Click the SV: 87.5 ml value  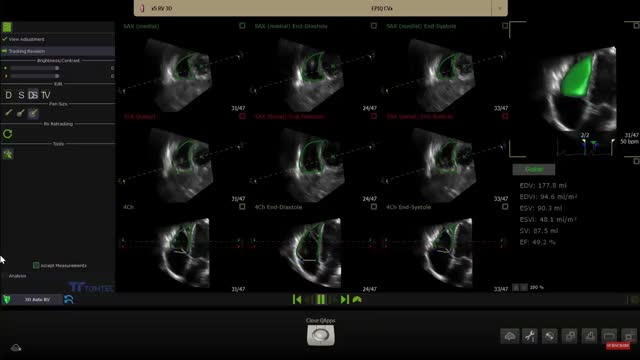(540, 231)
